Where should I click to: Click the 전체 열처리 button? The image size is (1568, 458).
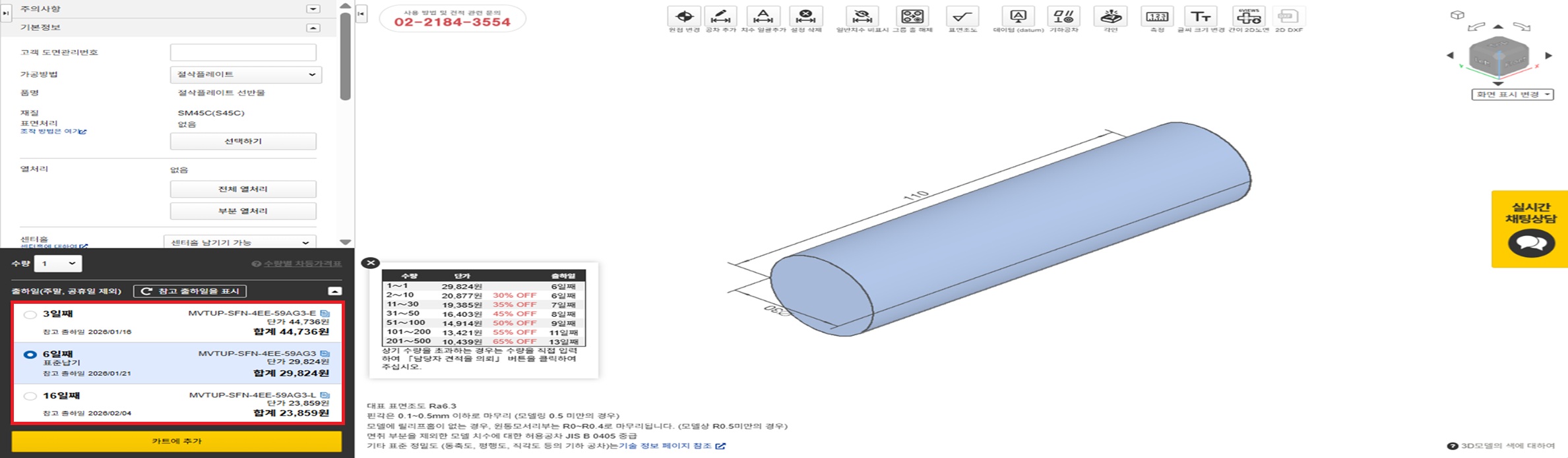(x=243, y=189)
